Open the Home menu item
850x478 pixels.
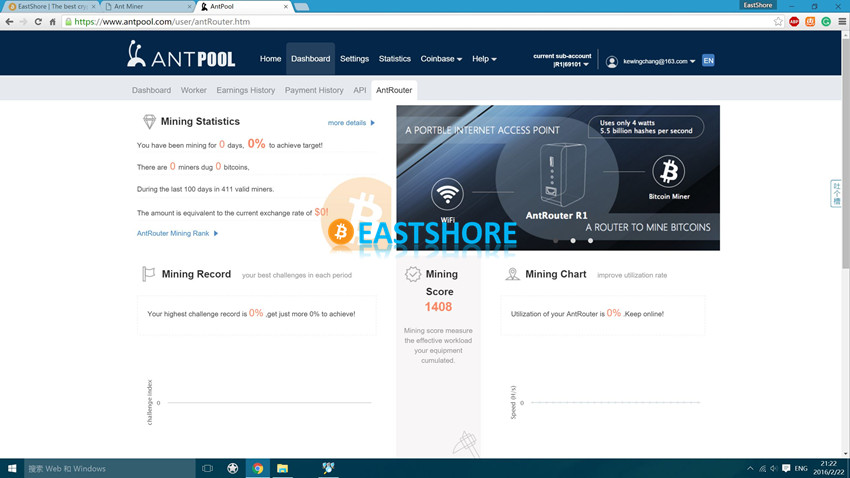click(x=270, y=59)
